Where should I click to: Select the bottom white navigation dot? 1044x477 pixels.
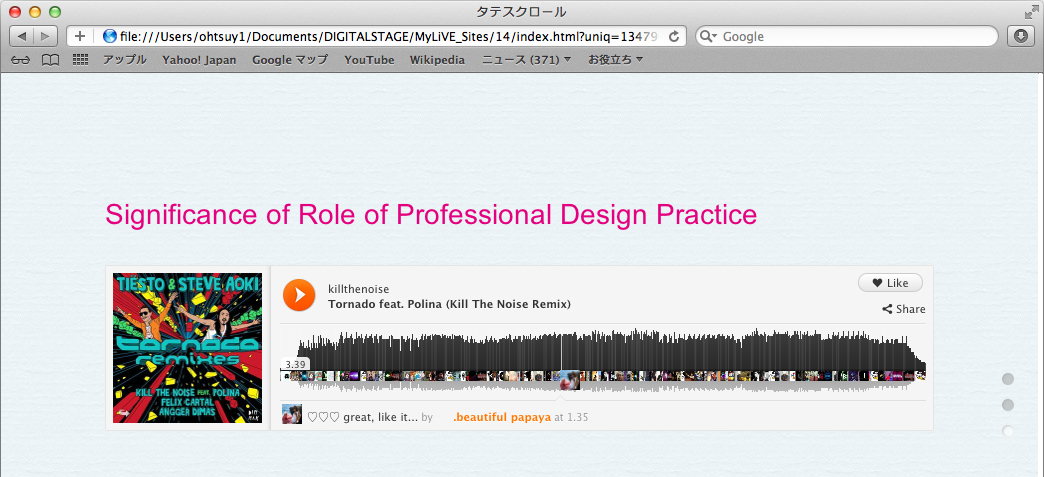click(1008, 432)
